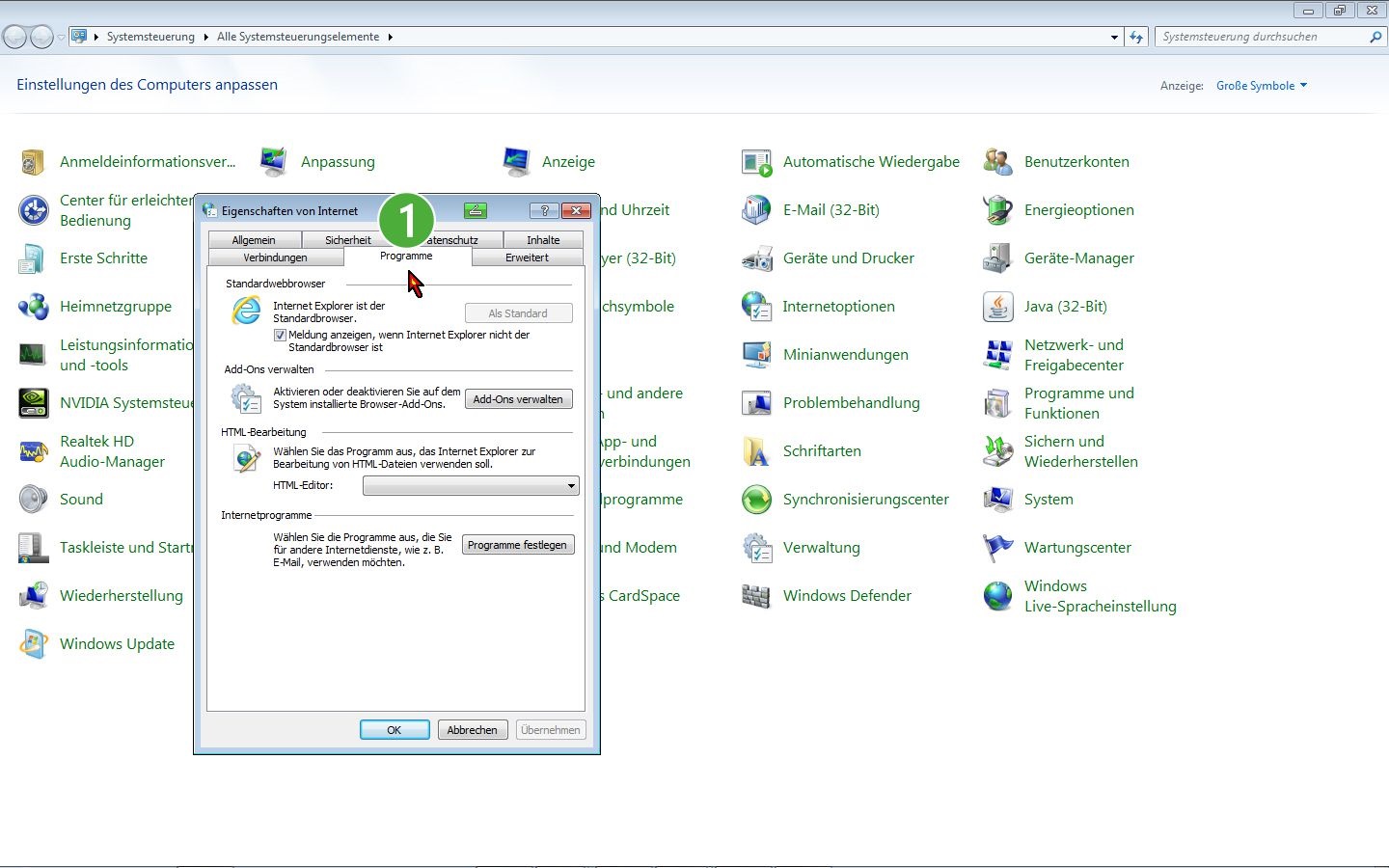Click the Programme festlegen button

coord(518,545)
